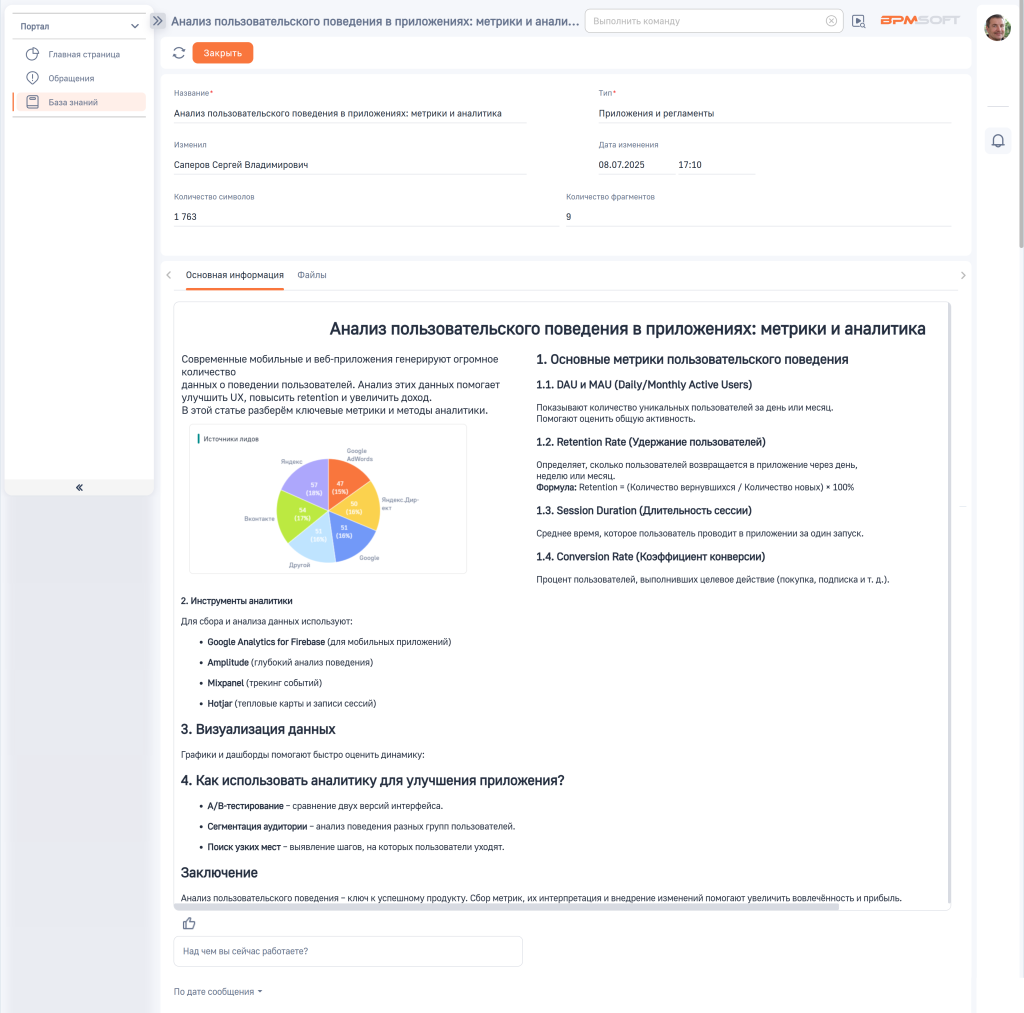Viewport: 1024px width, 1013px height.
Task: Click the refresh icon beside Закрыть
Action: click(178, 53)
